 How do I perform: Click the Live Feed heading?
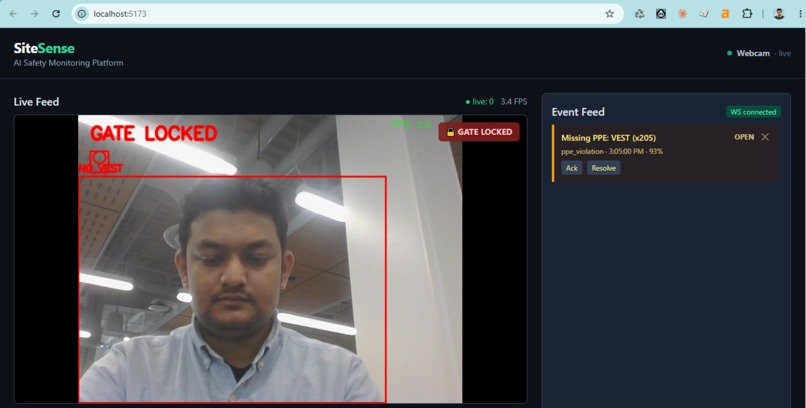click(36, 102)
